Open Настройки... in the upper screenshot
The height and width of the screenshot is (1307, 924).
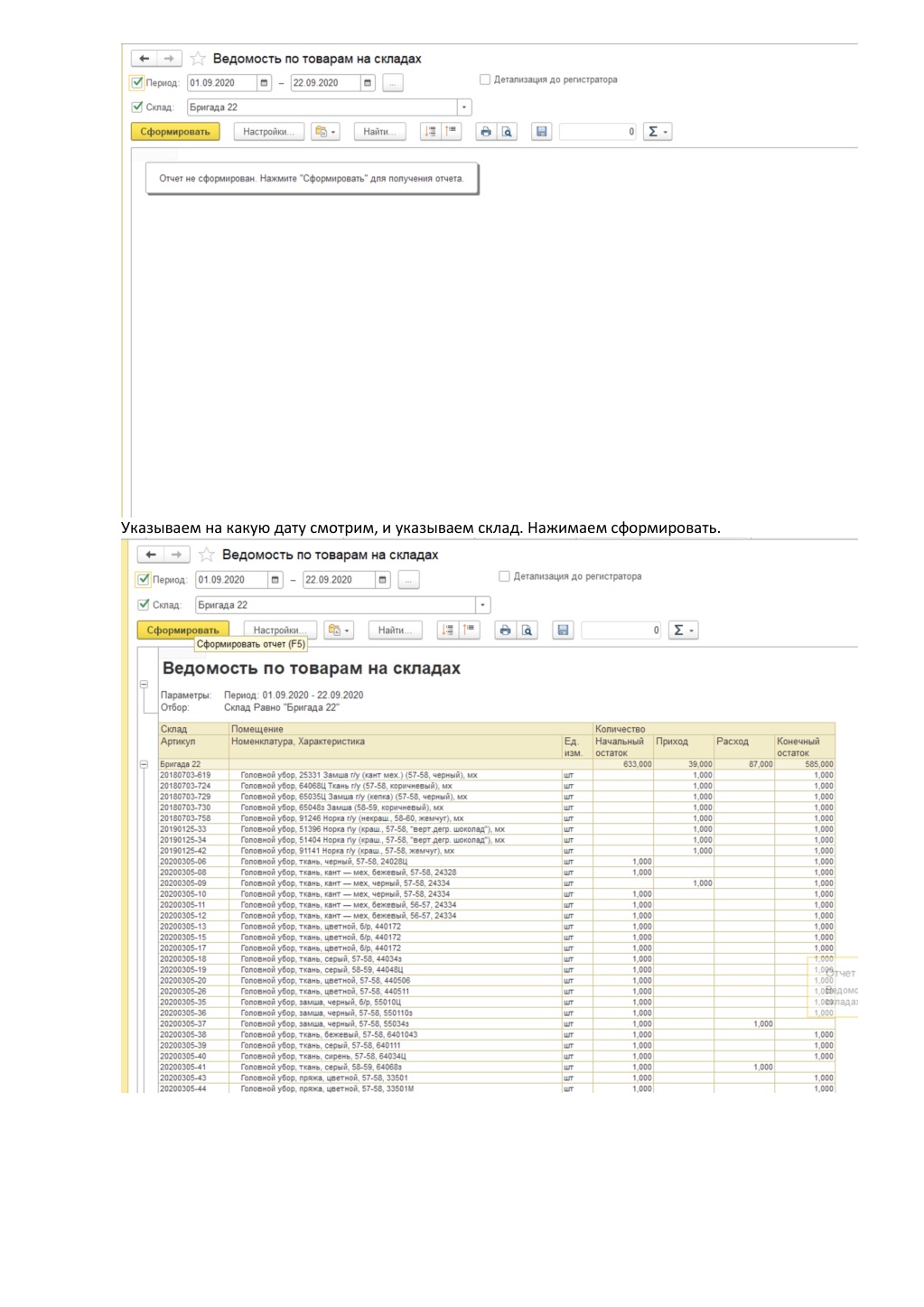pyautogui.click(x=268, y=132)
